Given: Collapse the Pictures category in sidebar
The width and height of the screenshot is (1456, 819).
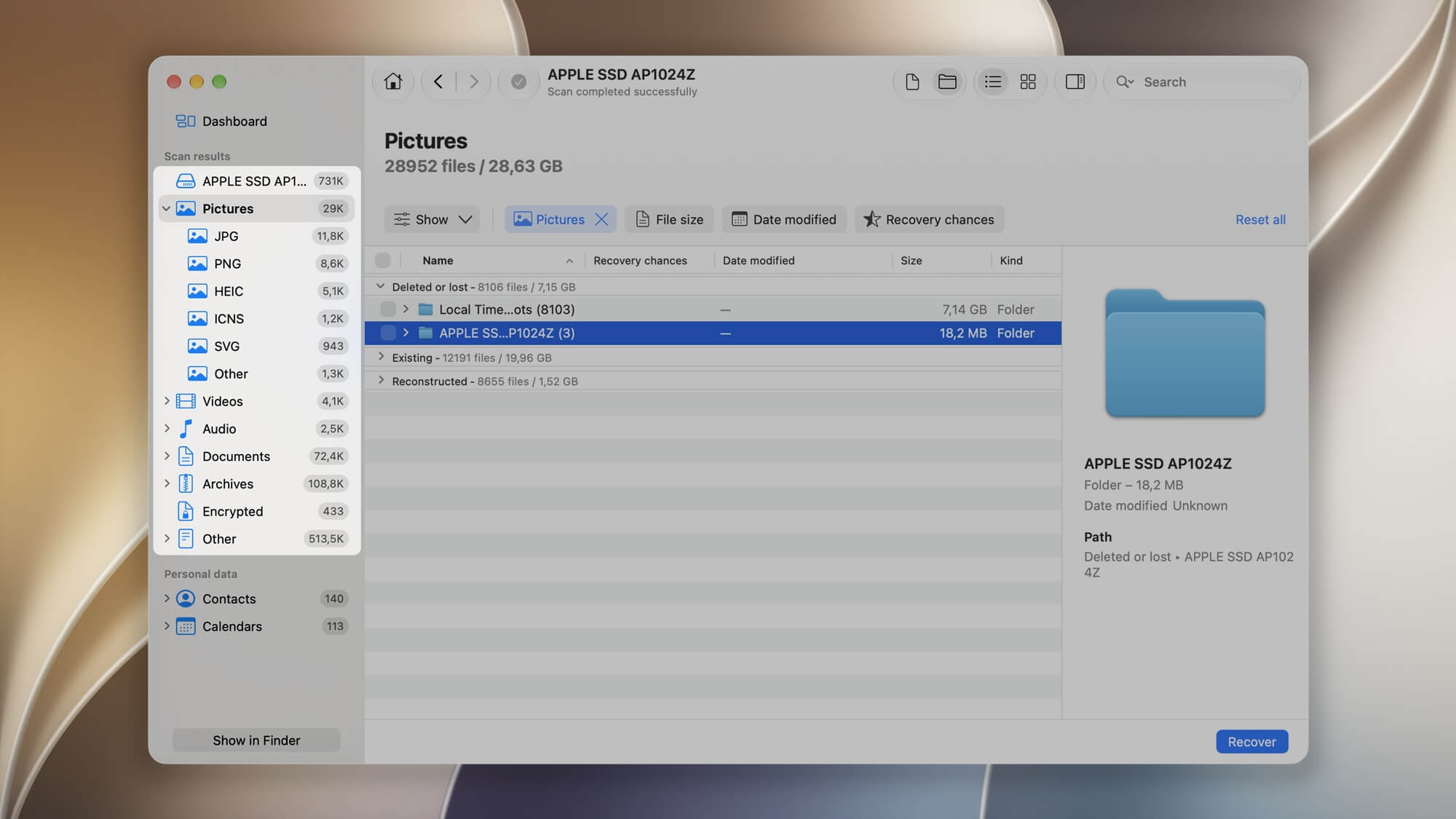Looking at the screenshot, I should pos(167,209).
